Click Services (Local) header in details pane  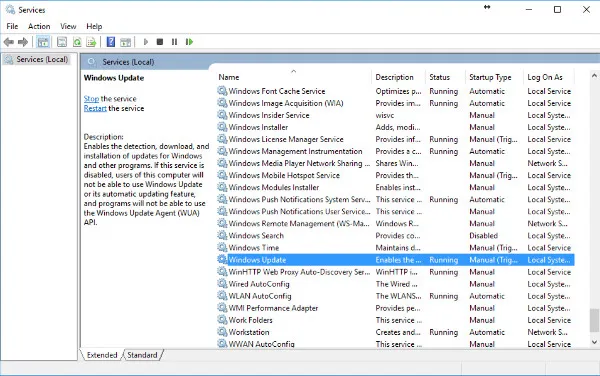click(x=128, y=62)
